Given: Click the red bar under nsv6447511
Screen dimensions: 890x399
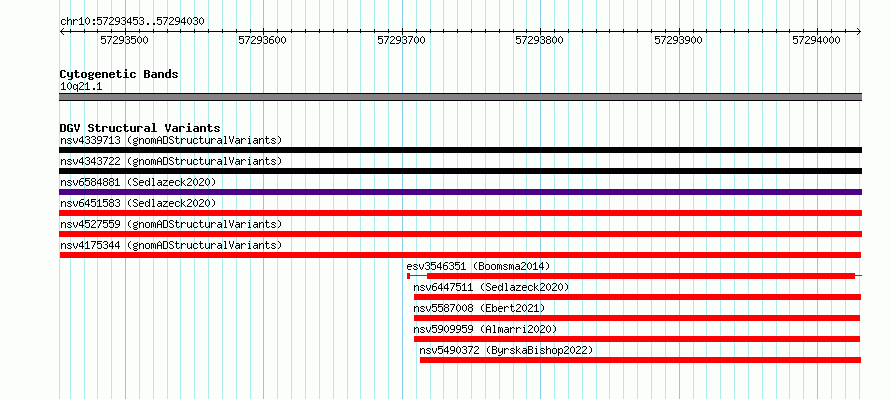Looking at the screenshot, I should point(637,297).
